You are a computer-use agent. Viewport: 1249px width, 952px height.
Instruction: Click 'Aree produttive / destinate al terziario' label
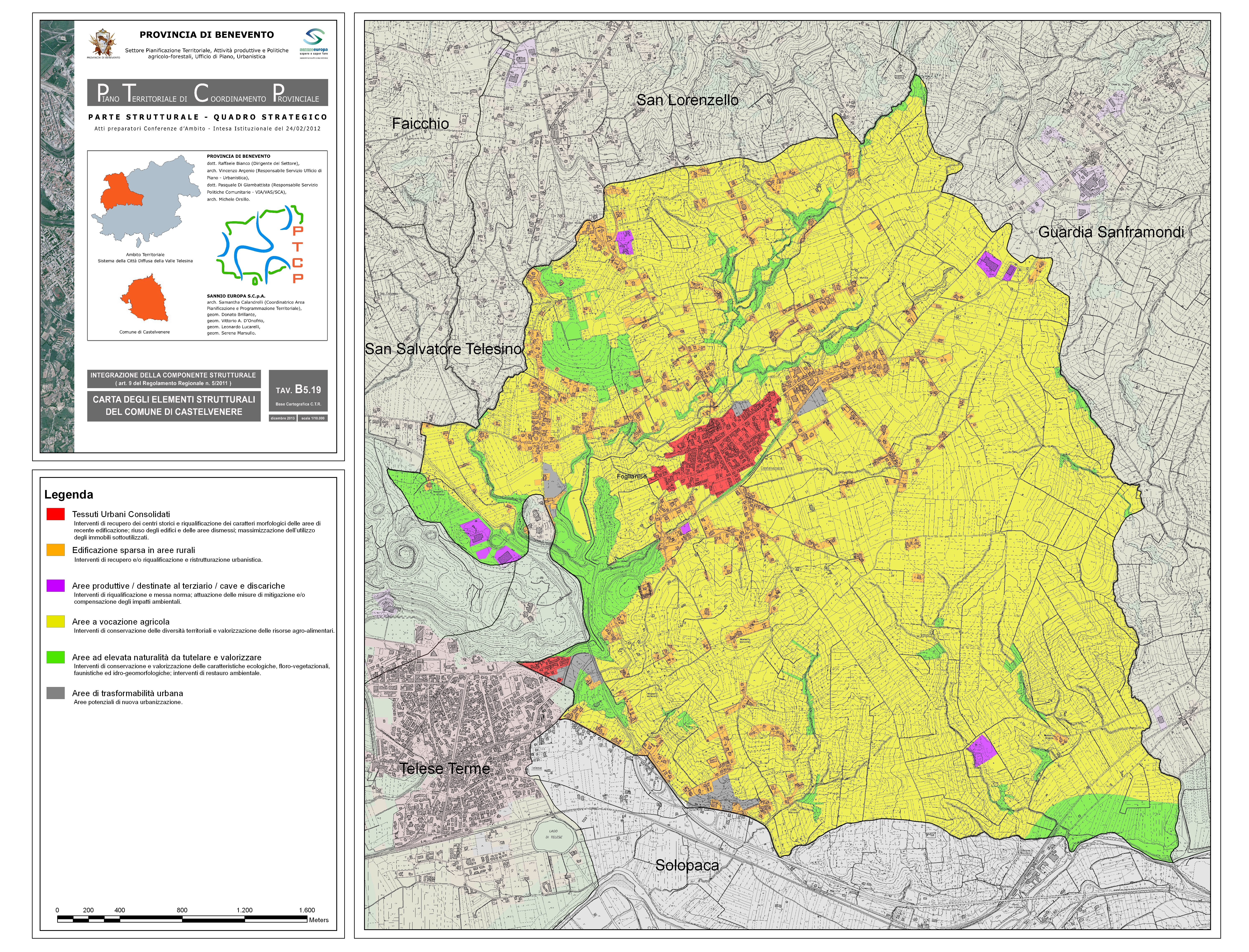[x=178, y=586]
